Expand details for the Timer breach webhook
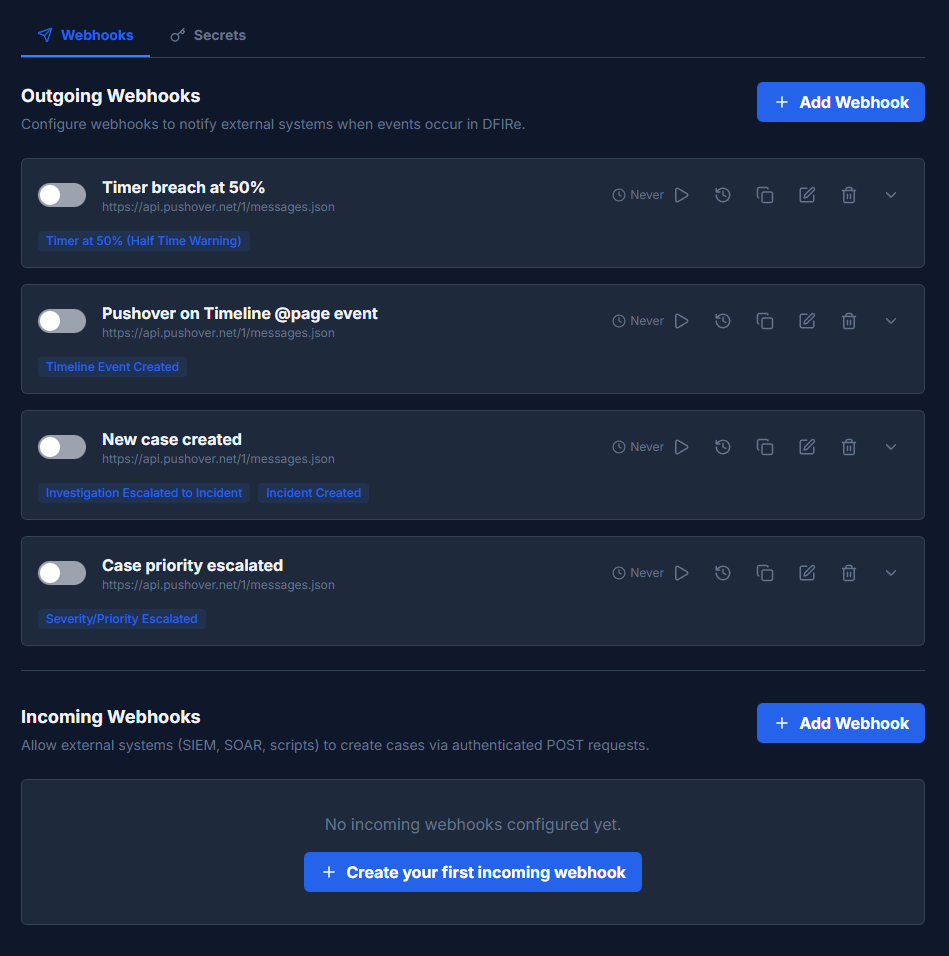 click(x=890, y=194)
